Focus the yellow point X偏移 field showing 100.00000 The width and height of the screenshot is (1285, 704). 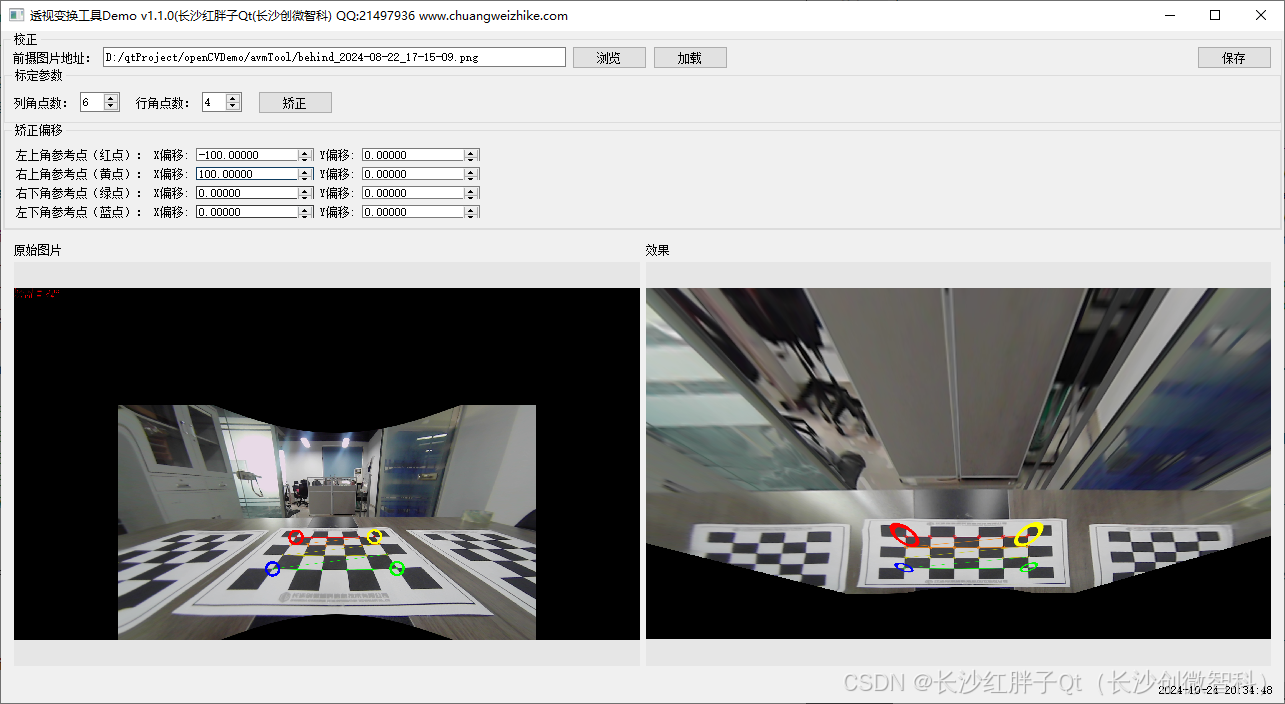[x=247, y=174]
